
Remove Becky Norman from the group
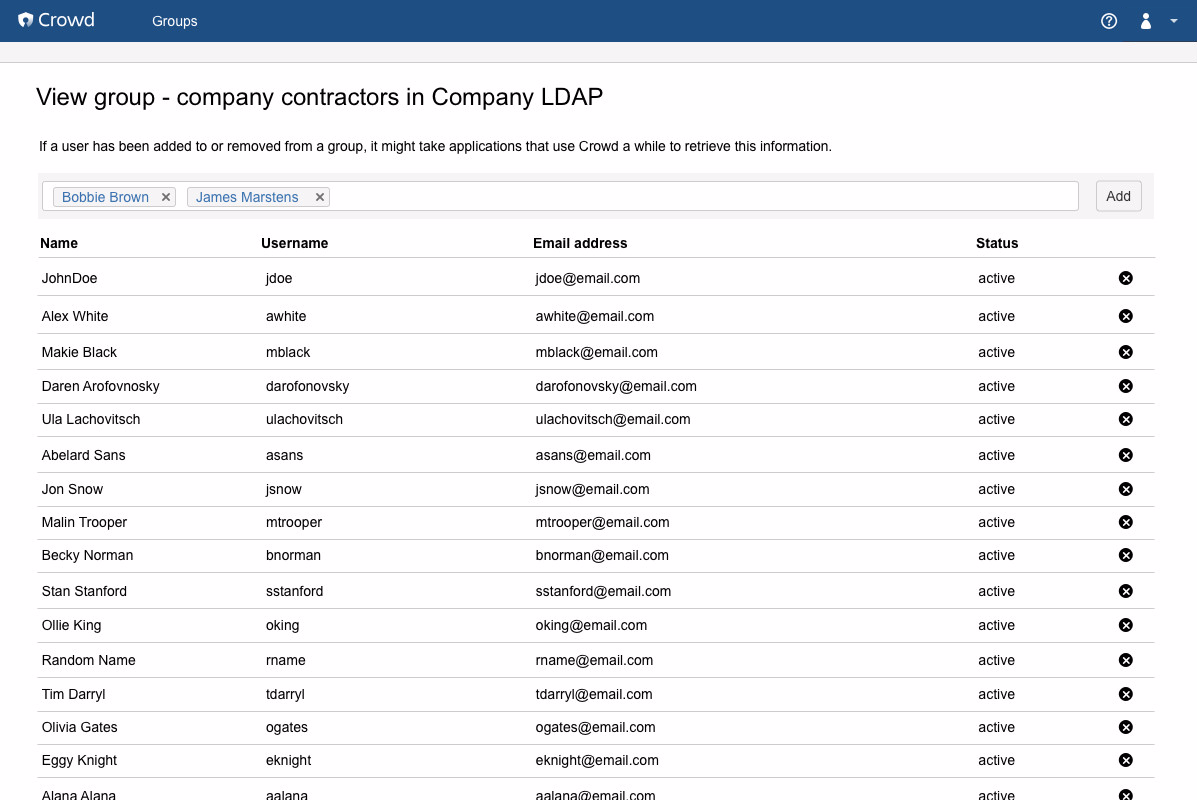1125,555
